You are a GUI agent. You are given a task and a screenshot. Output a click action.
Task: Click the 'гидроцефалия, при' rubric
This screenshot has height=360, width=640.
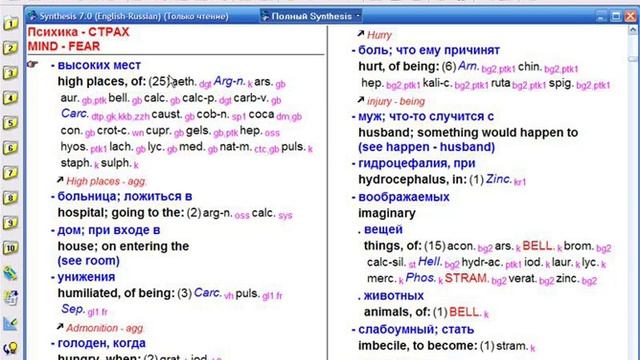417,163
